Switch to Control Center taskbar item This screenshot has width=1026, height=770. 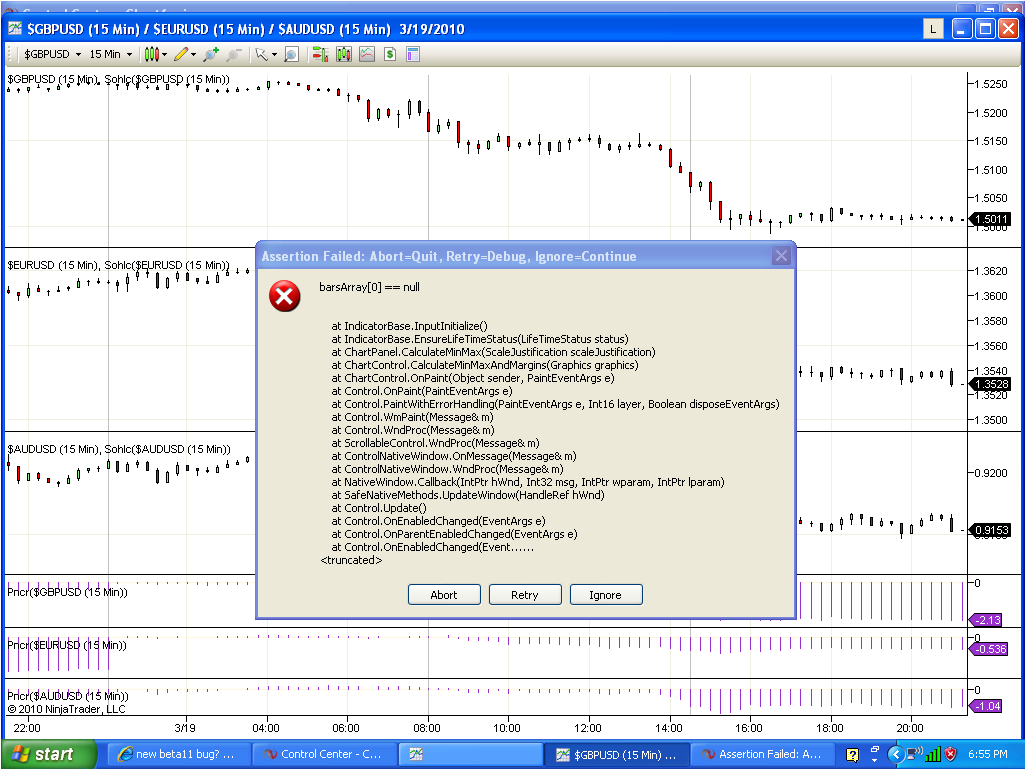pos(325,754)
